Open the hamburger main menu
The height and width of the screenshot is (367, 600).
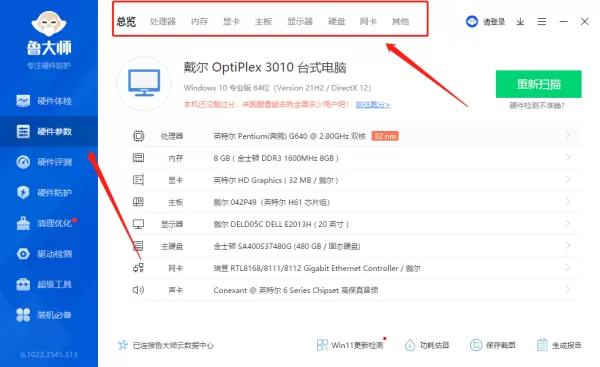click(541, 22)
